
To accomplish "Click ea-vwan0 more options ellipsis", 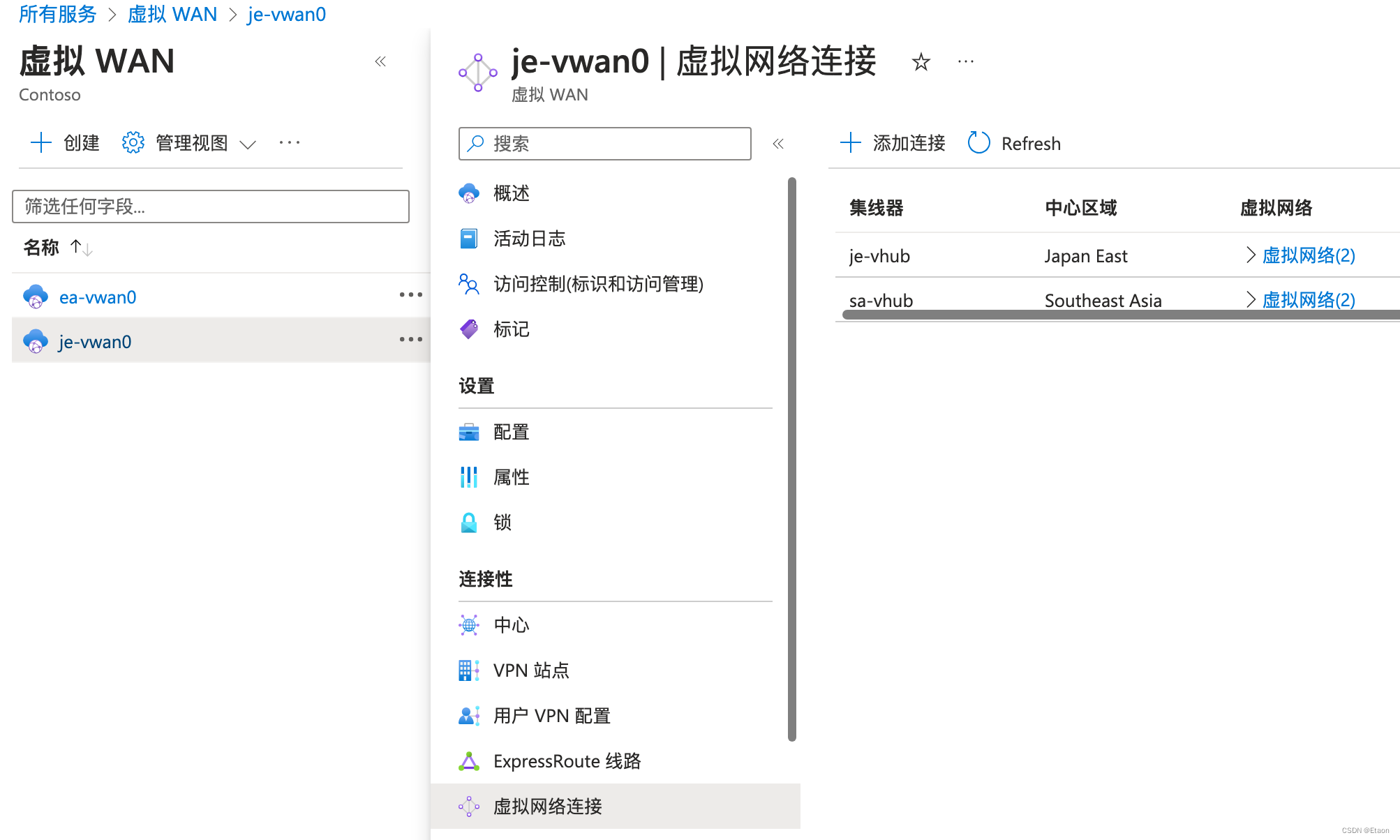I will (x=409, y=296).
